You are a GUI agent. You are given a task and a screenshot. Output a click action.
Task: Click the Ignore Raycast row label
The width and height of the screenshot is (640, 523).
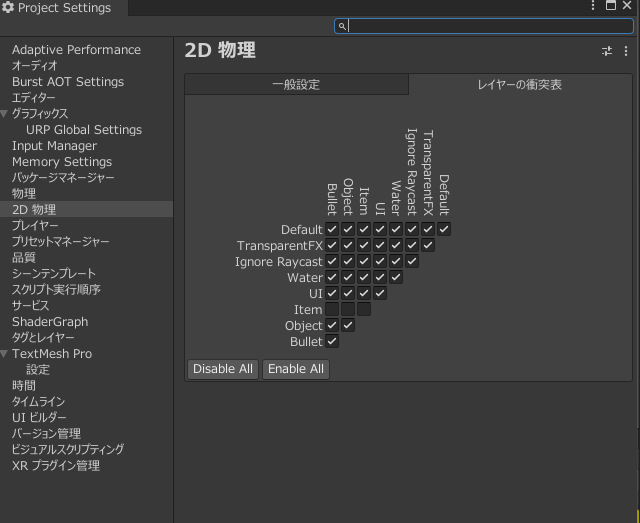click(279, 262)
